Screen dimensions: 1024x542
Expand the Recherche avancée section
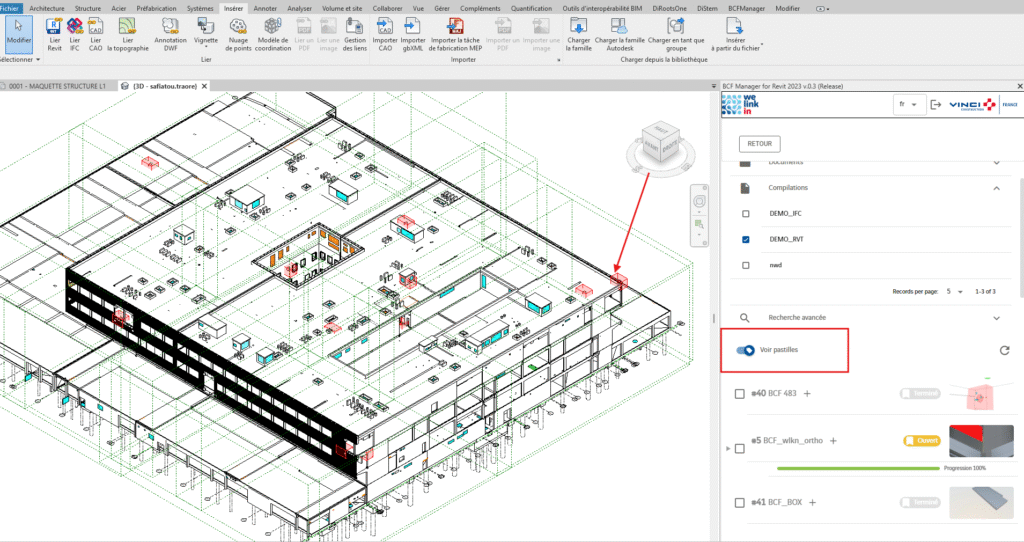pos(996,317)
